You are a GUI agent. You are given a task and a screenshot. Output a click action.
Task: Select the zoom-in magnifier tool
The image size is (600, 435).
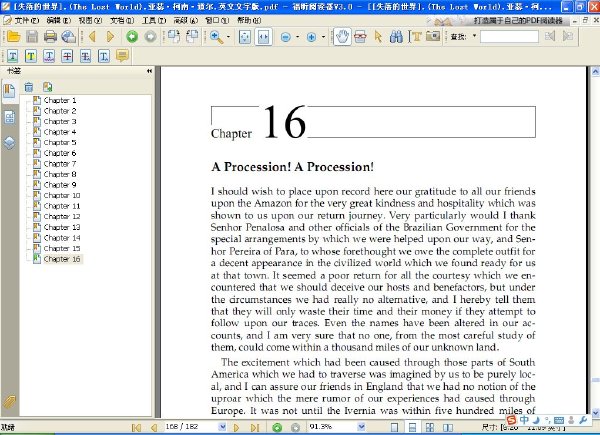pyautogui.click(x=216, y=37)
